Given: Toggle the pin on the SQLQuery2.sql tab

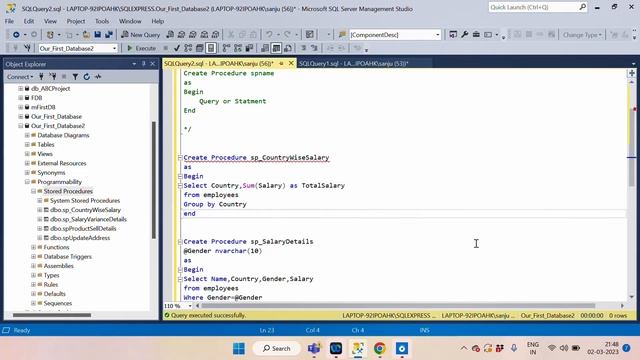Looking at the screenshot, I should coord(281,63).
